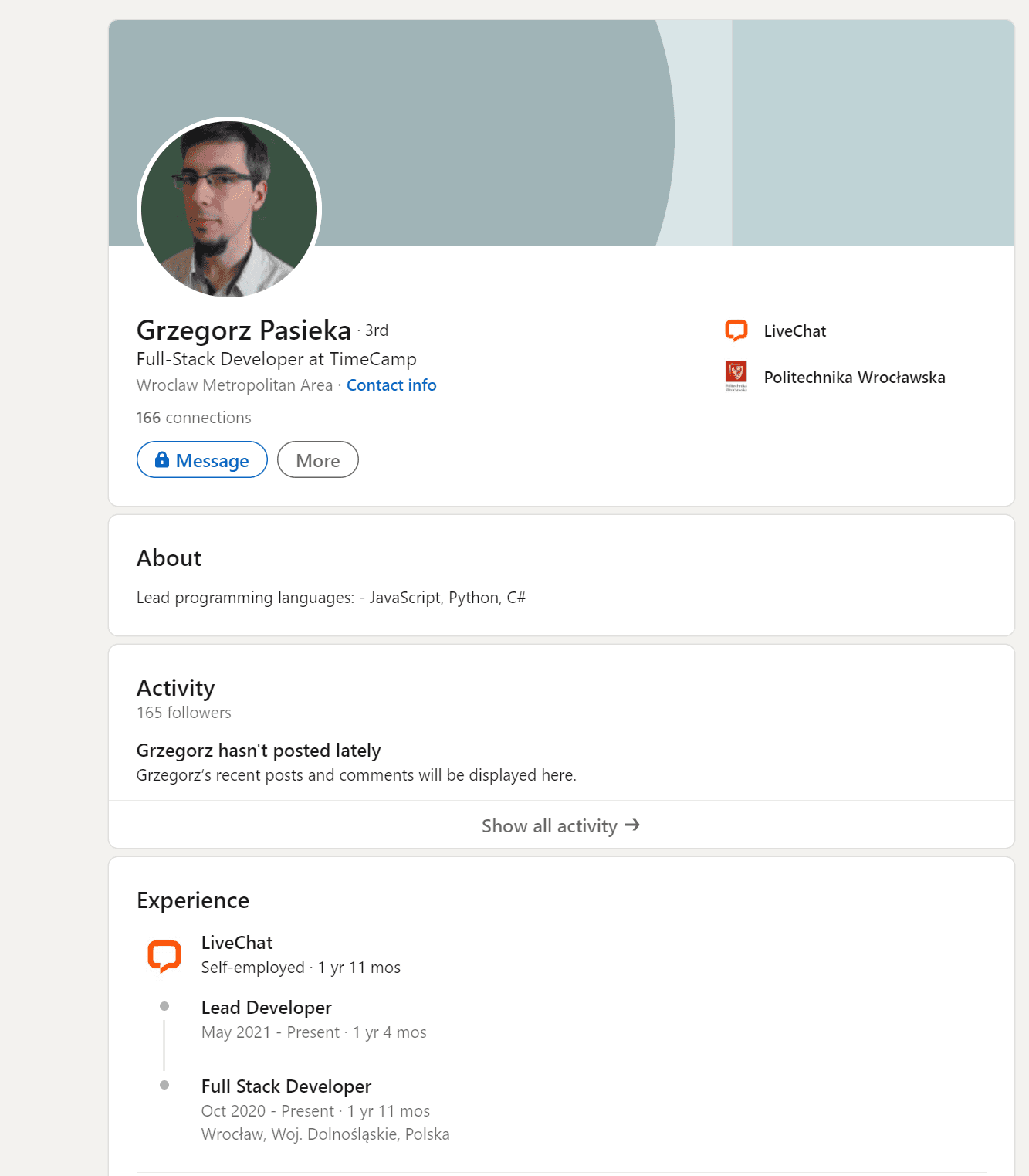This screenshot has width=1029, height=1176.
Task: Click the LiveChat logo in the Experience section
Action: [164, 955]
